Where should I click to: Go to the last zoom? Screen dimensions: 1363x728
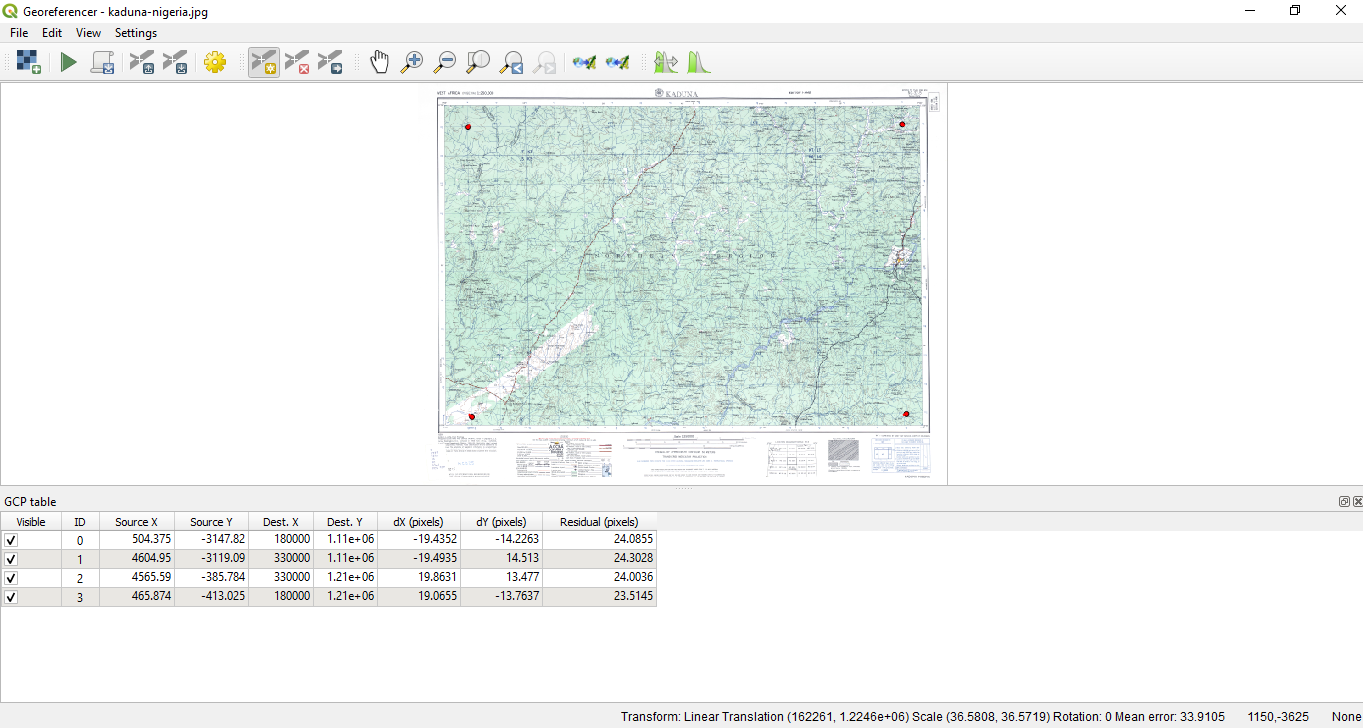pos(511,62)
